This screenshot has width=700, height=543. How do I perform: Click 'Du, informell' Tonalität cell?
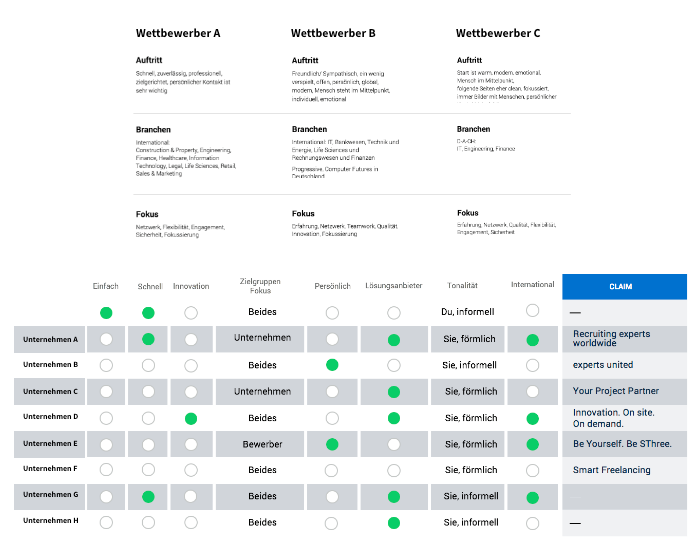467,312
